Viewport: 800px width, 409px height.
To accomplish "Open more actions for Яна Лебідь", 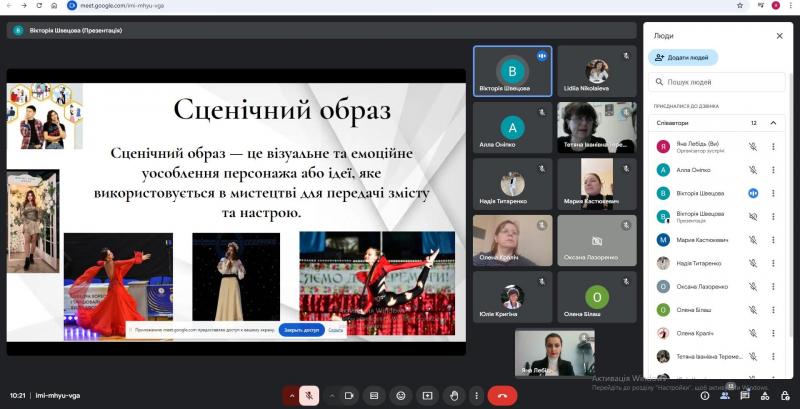I will pos(773,147).
